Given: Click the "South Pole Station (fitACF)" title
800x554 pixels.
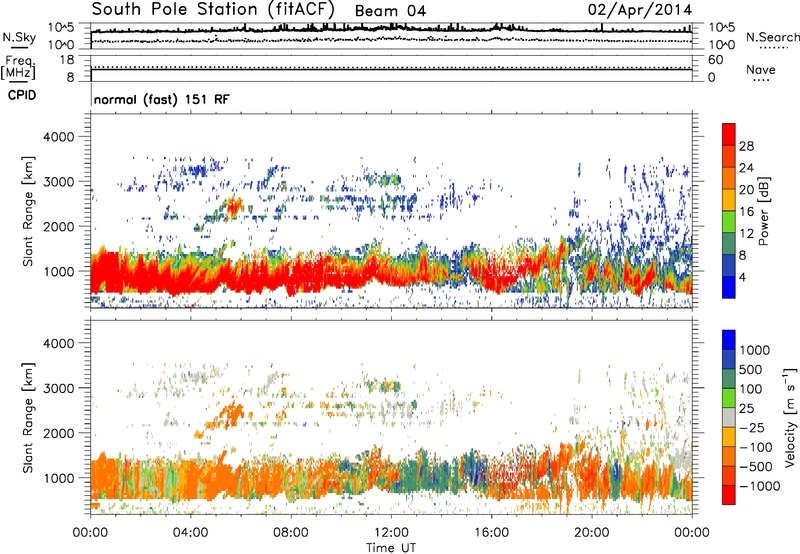Looking at the screenshot, I should coord(213,9).
